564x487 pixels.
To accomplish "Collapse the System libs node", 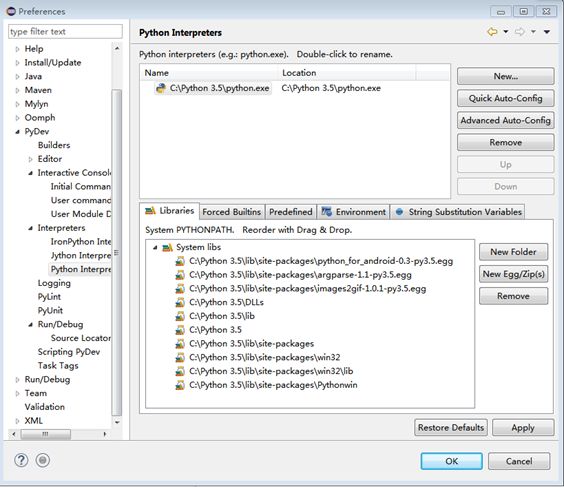I will (x=155, y=247).
